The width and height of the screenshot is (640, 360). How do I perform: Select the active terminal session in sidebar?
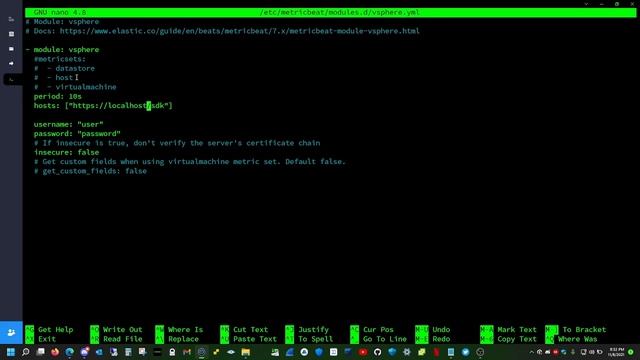[x=11, y=79]
